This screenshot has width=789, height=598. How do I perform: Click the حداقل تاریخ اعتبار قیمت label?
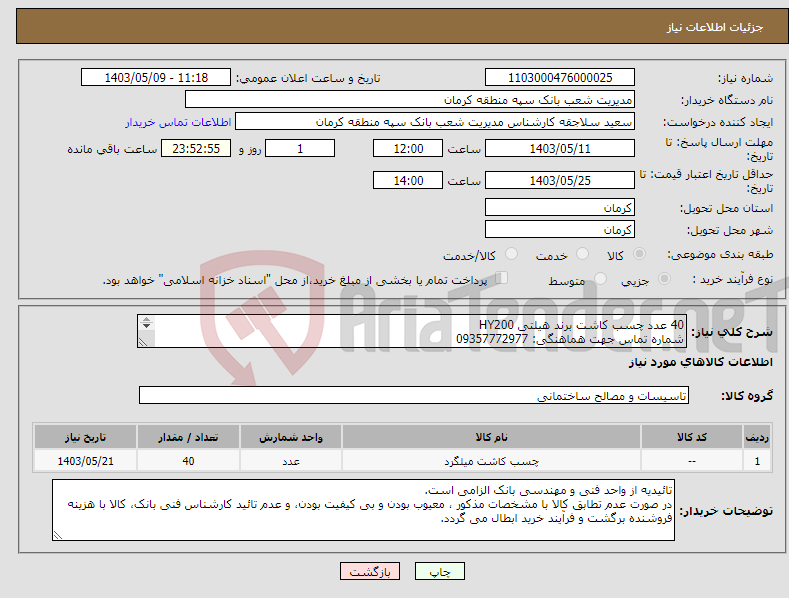pos(706,181)
